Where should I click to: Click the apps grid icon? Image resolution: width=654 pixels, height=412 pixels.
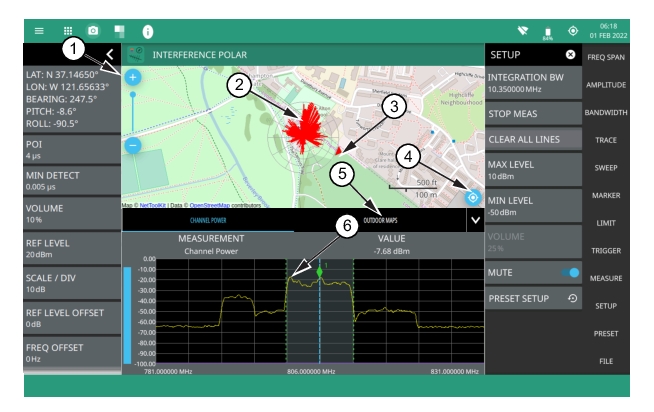(69, 31)
